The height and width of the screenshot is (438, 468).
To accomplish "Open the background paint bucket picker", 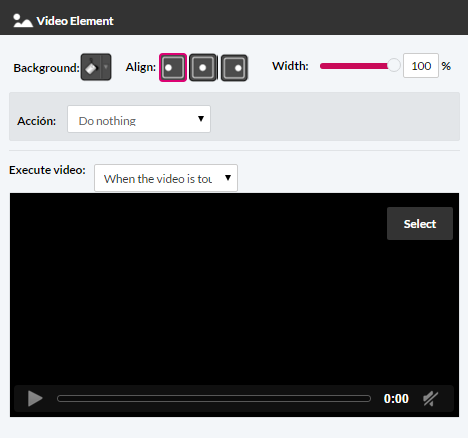I will pyautogui.click(x=91, y=67).
